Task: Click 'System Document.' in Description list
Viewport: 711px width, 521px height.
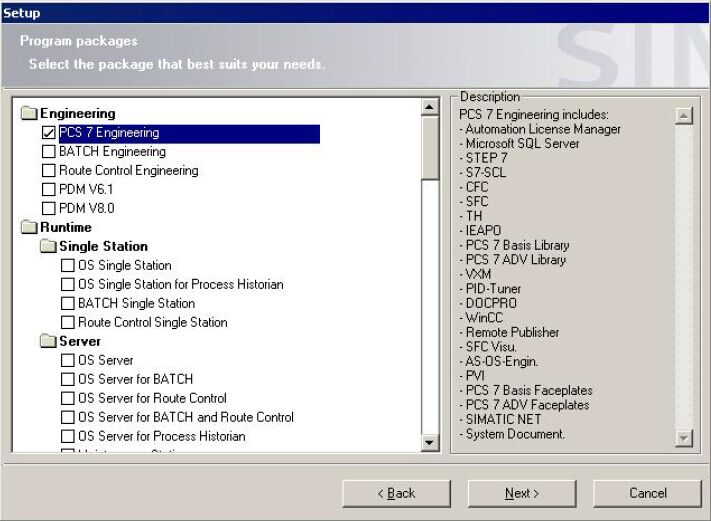Action: (x=515, y=434)
